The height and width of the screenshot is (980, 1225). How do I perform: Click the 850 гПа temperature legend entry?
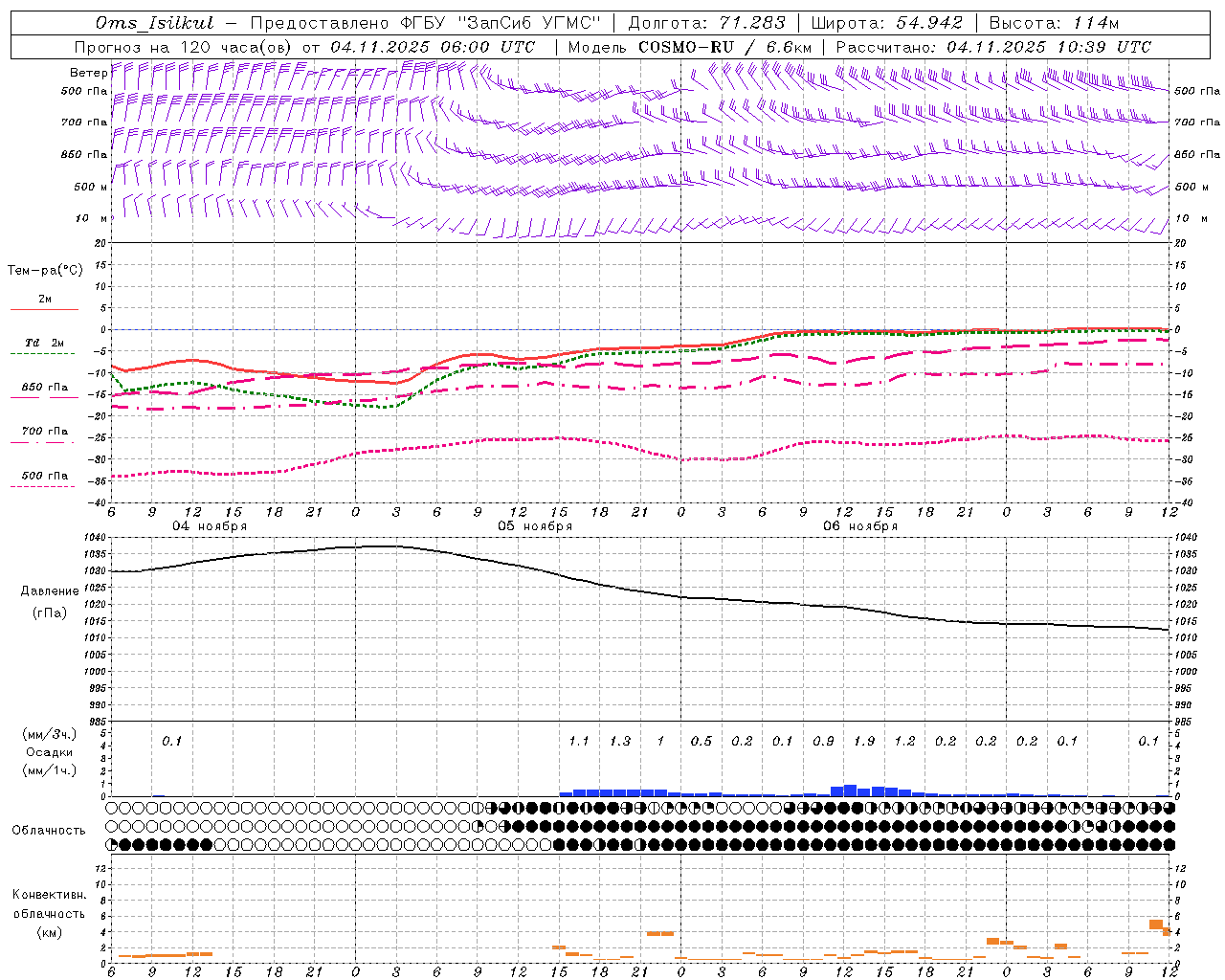point(44,388)
